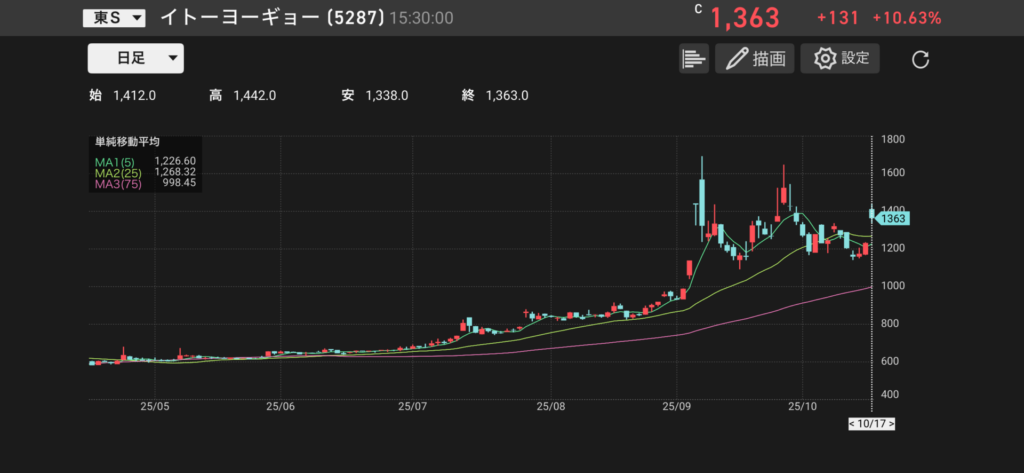Viewport: 1024px width, 473px height.
Task: Expand the 日足 timeframe dropdown
Action: (x=135, y=59)
